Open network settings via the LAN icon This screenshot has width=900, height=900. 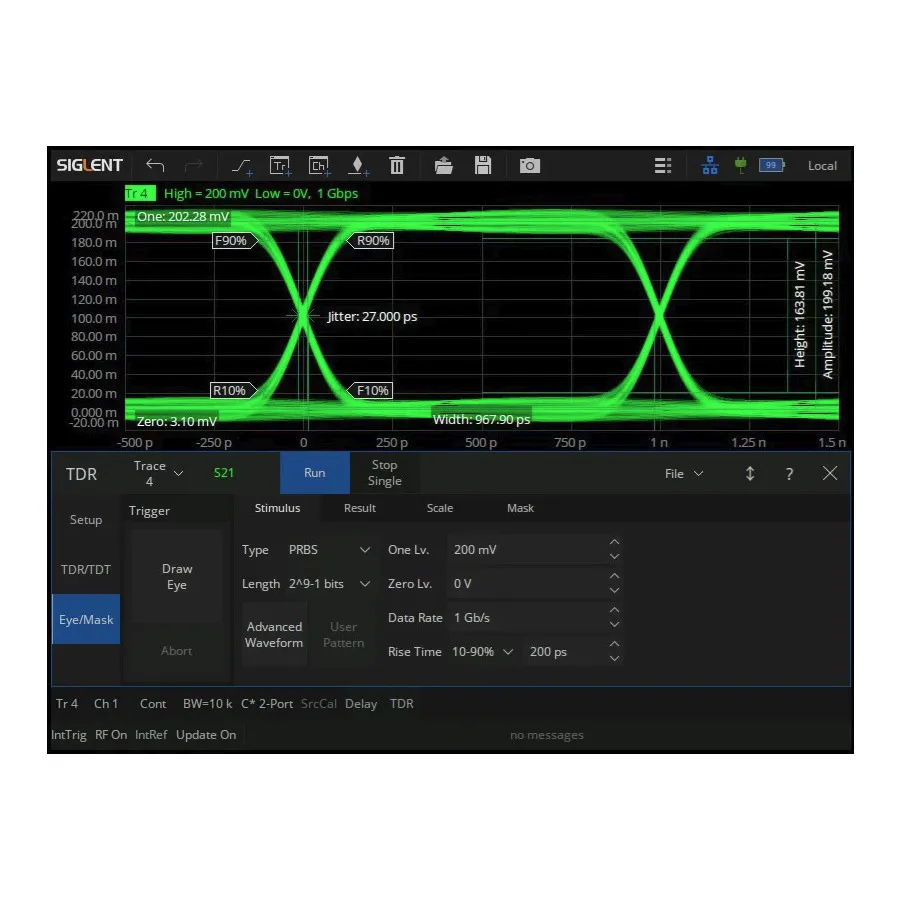[710, 165]
